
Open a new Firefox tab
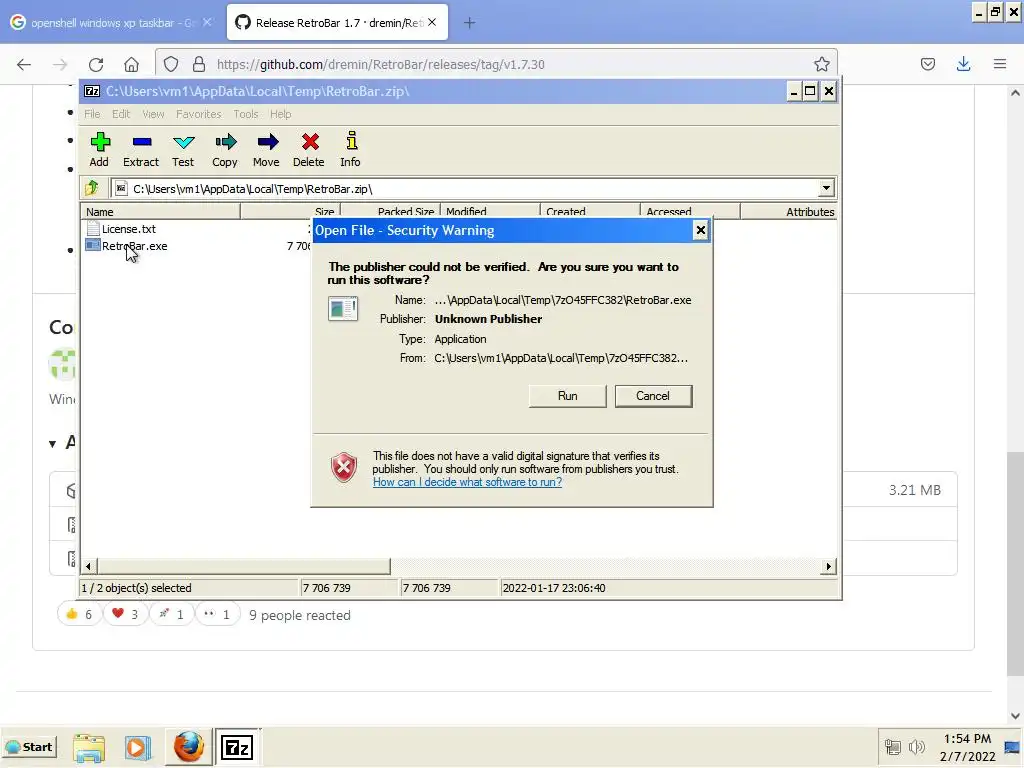tap(469, 23)
